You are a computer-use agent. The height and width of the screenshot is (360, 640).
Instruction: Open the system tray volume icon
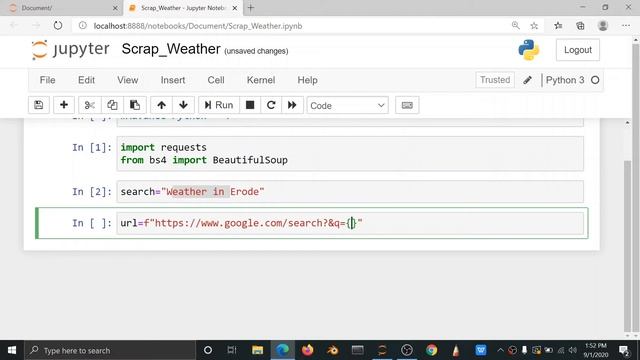tap(573, 350)
